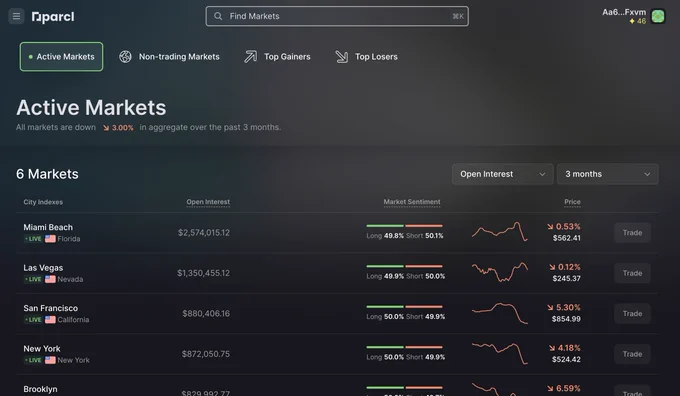Click the Price column header
This screenshot has height=396, width=680.
572,202
